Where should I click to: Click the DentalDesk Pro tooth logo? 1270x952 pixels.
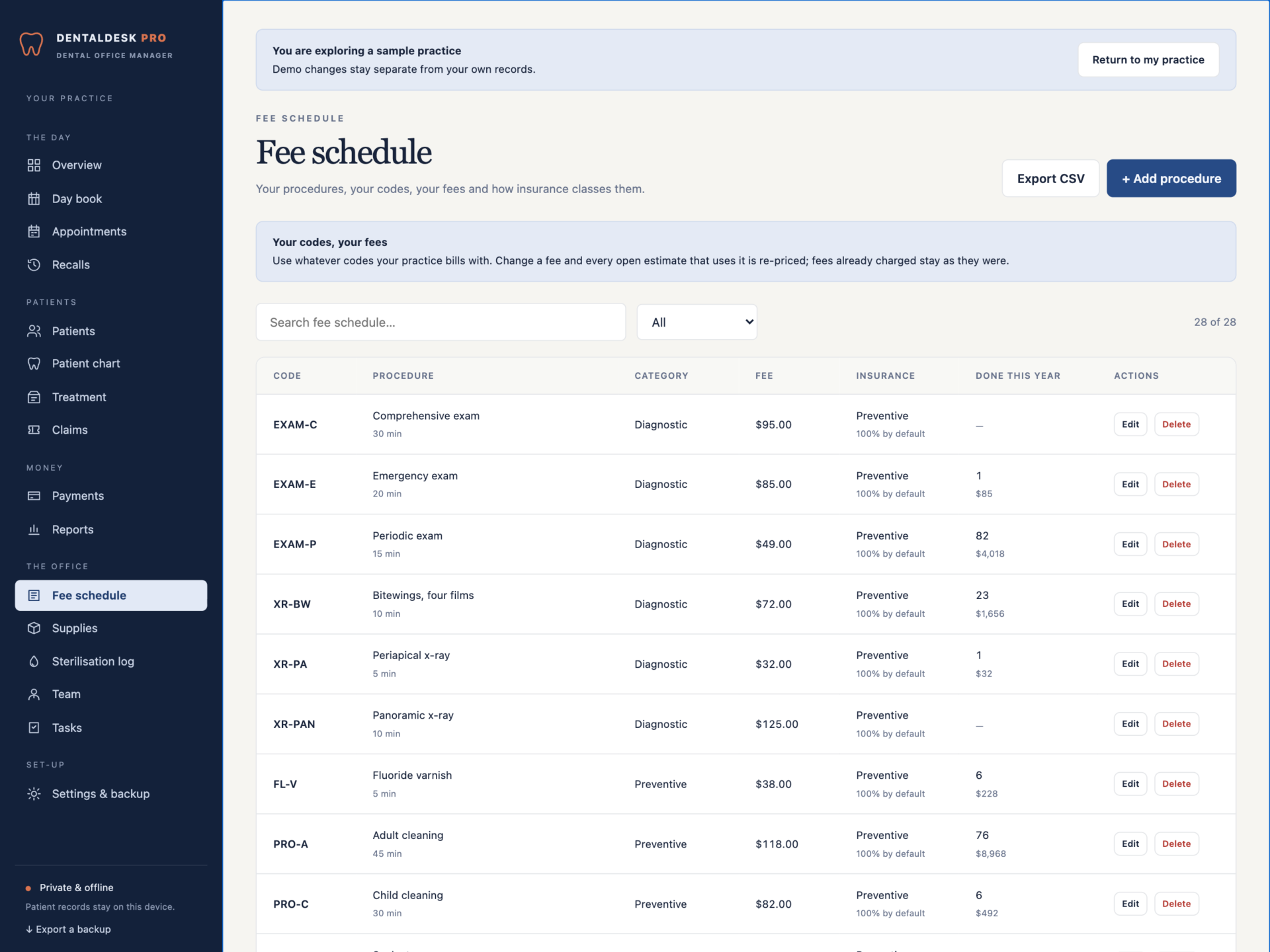tap(31, 44)
